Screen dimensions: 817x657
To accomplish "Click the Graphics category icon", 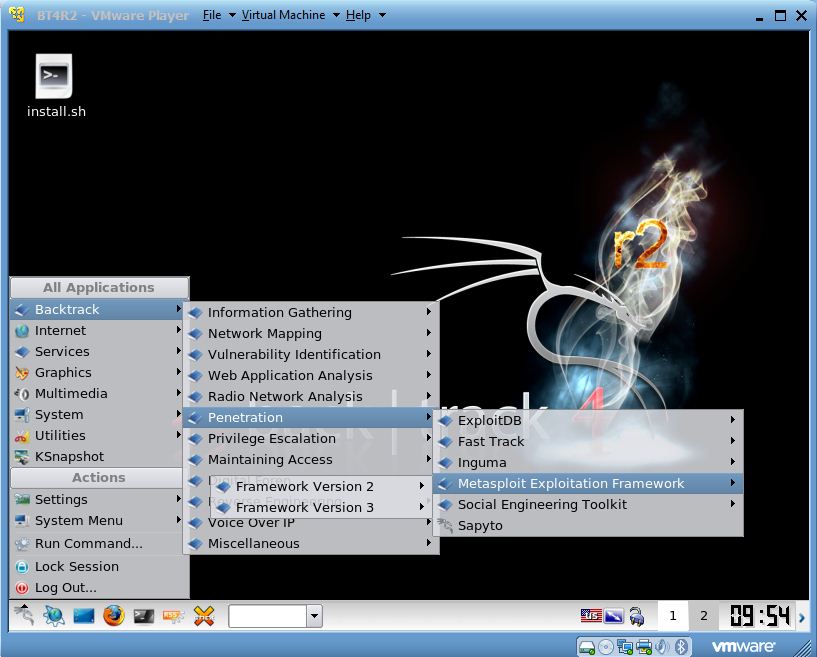I will click(x=22, y=373).
